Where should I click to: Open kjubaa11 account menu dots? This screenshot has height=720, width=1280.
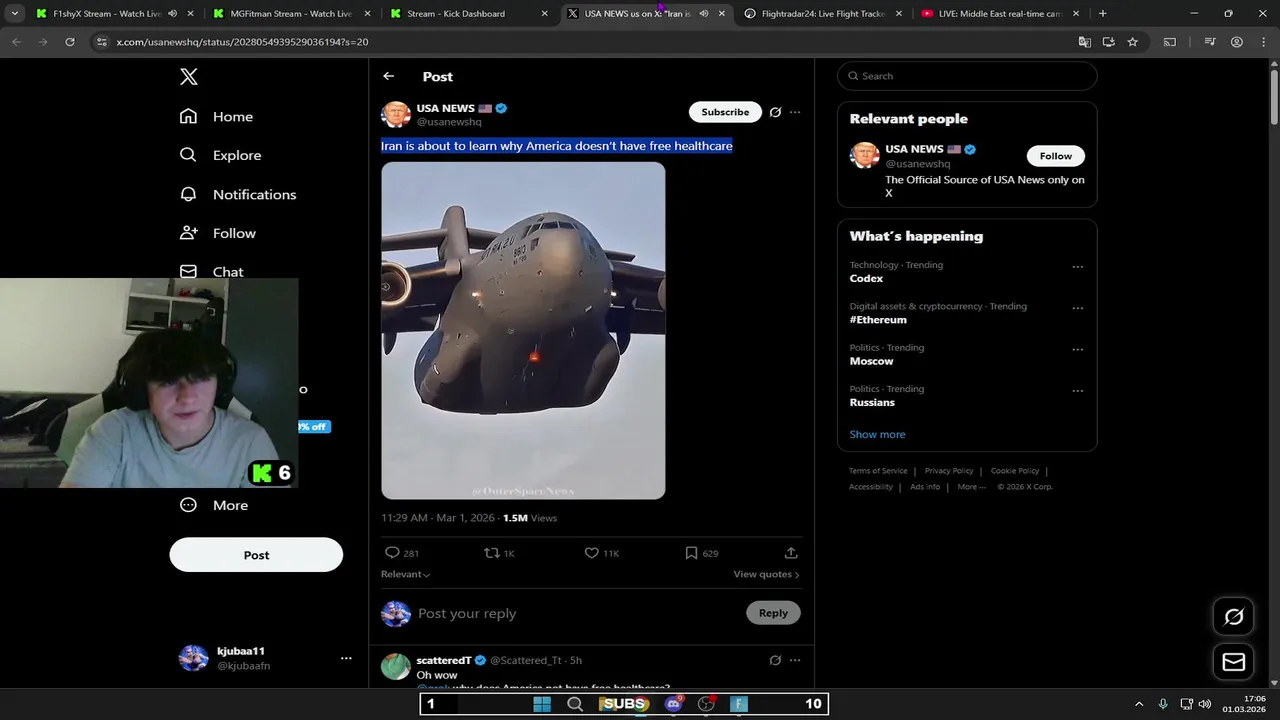point(346,658)
